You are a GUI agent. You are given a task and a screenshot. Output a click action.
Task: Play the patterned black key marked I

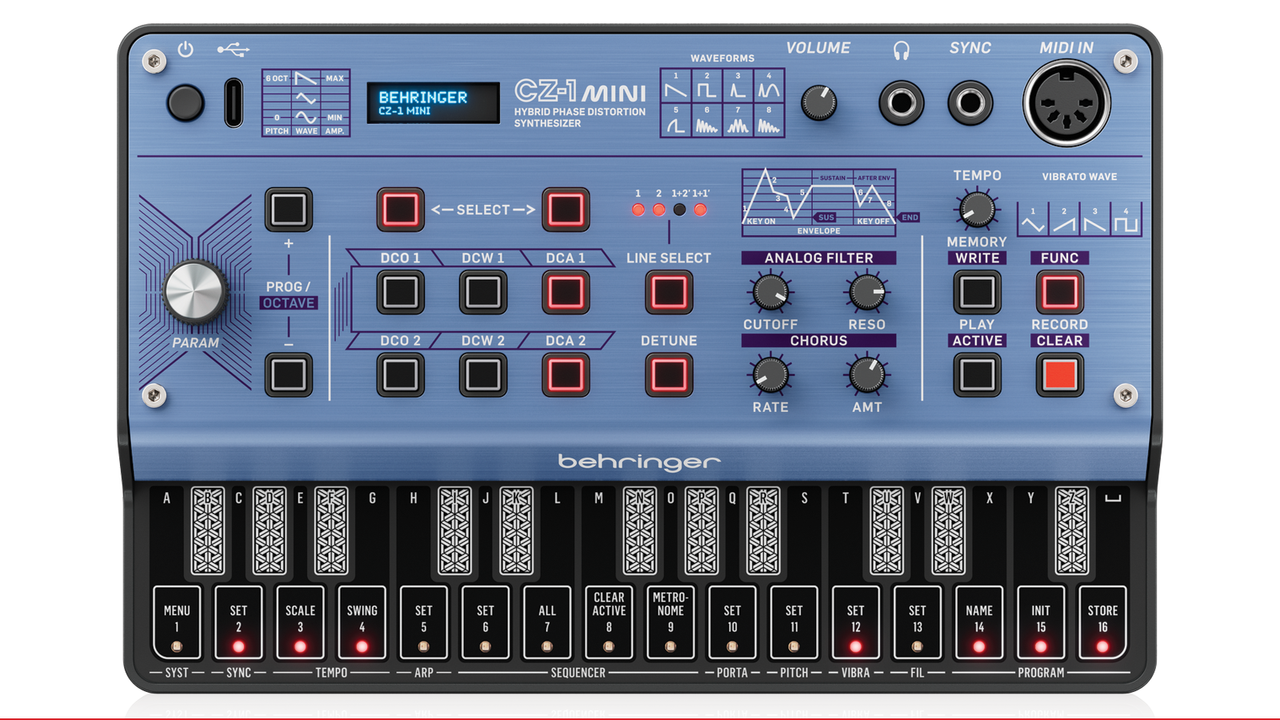pyautogui.click(x=455, y=531)
